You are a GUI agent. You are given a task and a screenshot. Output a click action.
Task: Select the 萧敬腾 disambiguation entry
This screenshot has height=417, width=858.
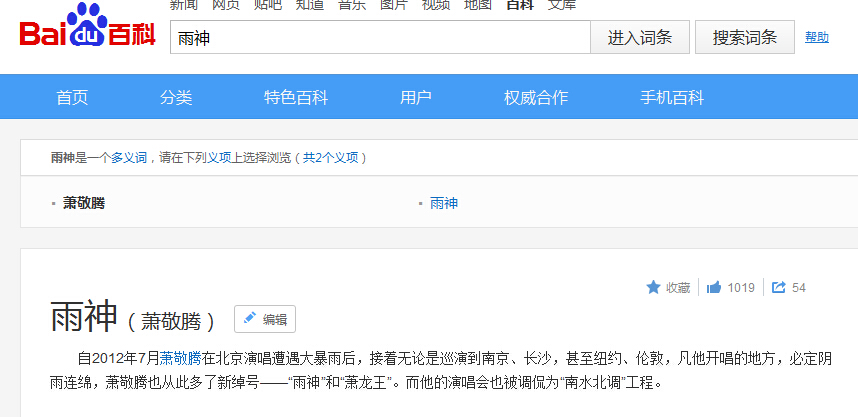click(x=84, y=203)
